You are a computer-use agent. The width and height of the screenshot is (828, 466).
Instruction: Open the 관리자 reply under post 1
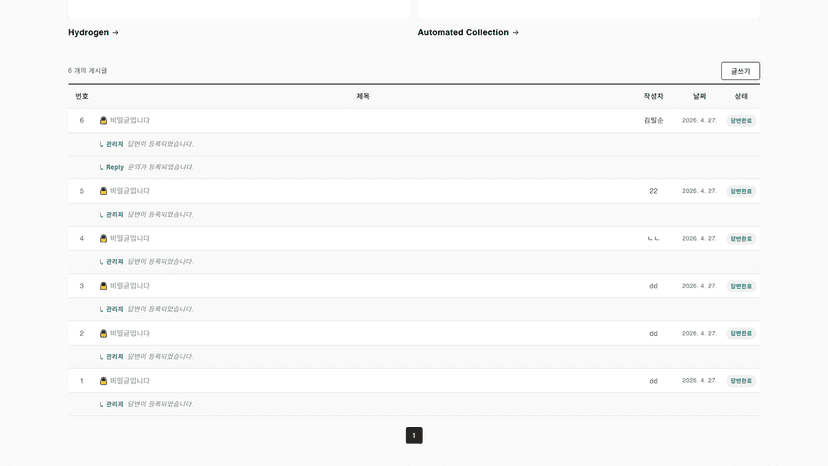coord(414,404)
